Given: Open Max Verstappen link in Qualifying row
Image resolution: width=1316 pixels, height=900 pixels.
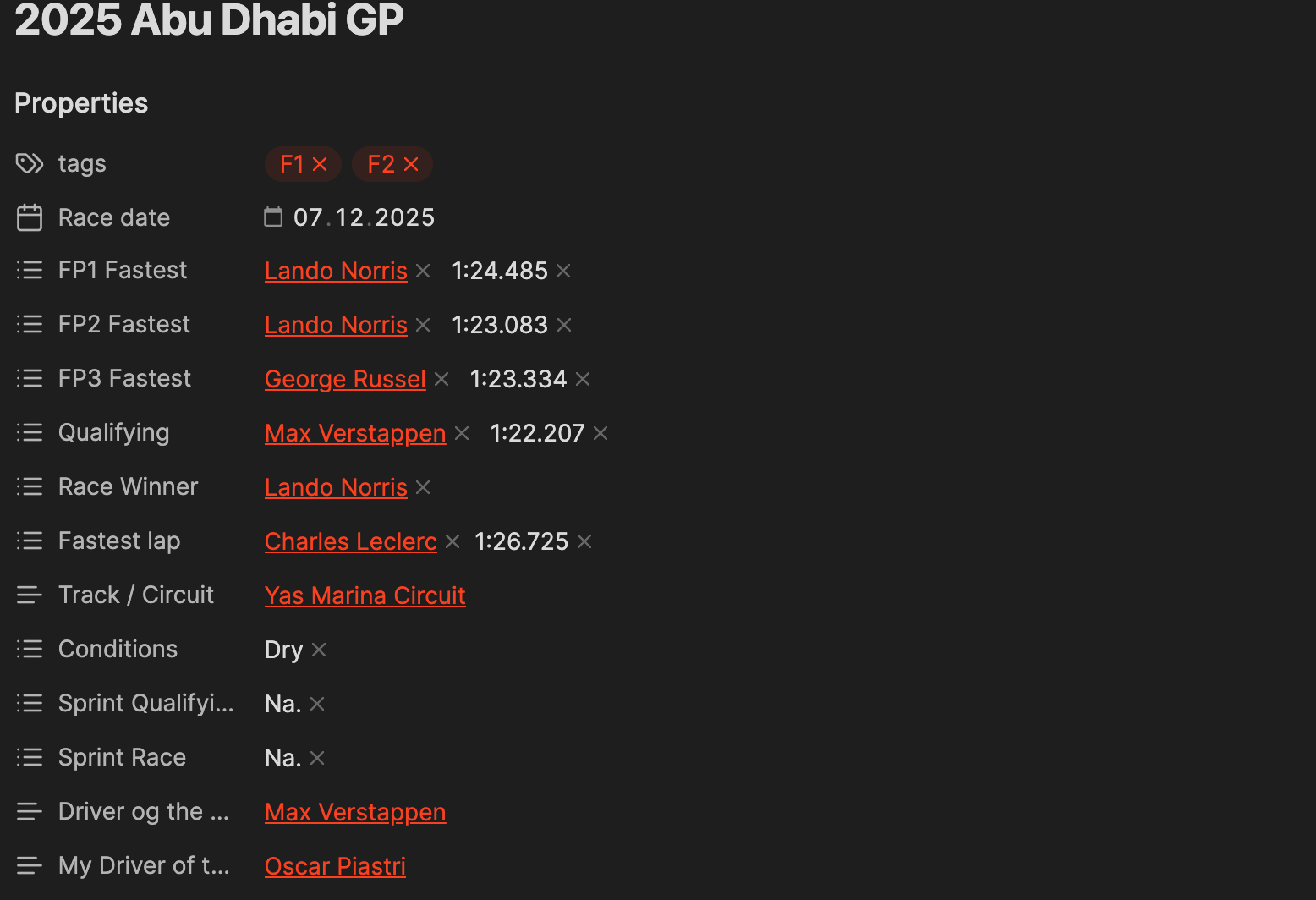Looking at the screenshot, I should tap(354, 433).
